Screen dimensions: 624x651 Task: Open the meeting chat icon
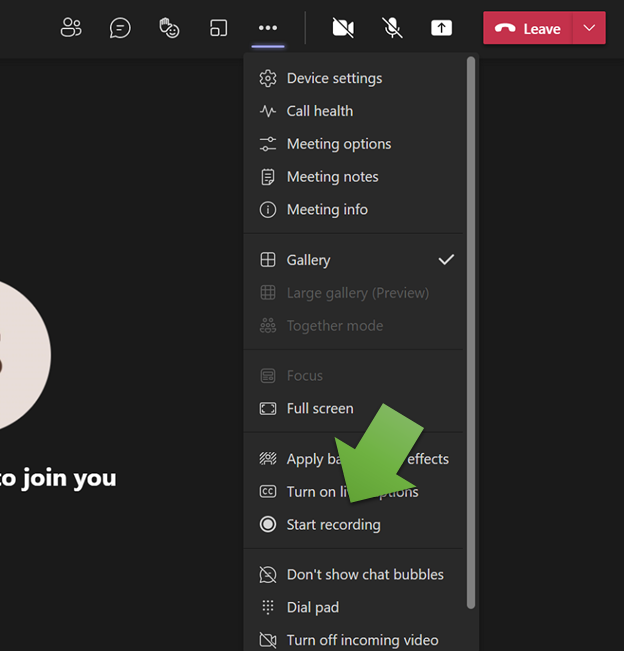120,28
